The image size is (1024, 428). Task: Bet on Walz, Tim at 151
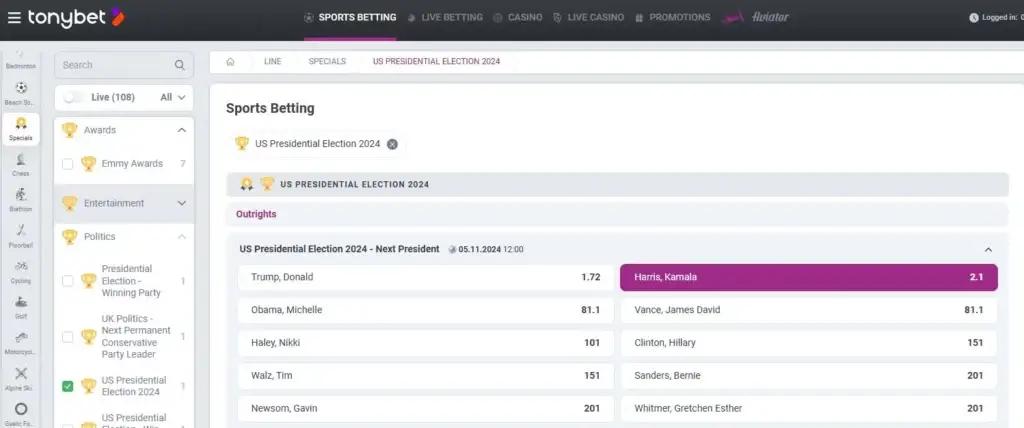426,376
